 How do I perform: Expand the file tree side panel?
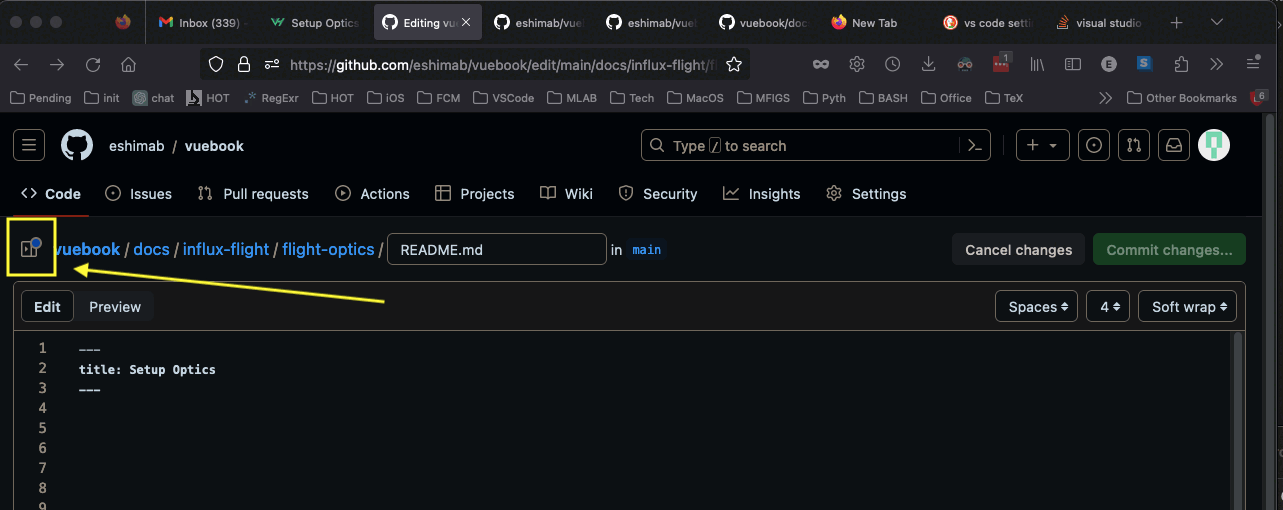[x=30, y=249]
